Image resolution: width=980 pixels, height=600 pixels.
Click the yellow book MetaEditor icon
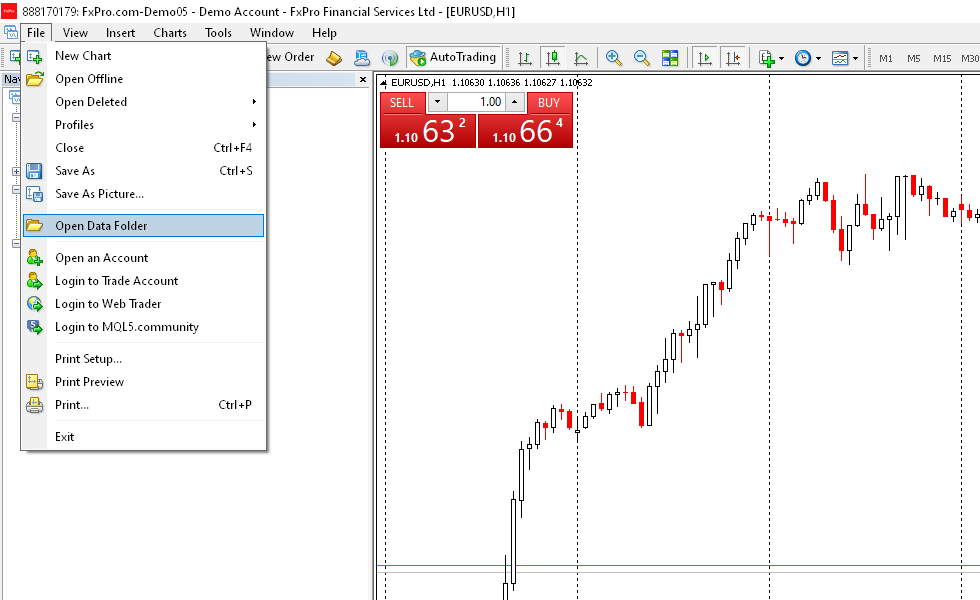(334, 58)
